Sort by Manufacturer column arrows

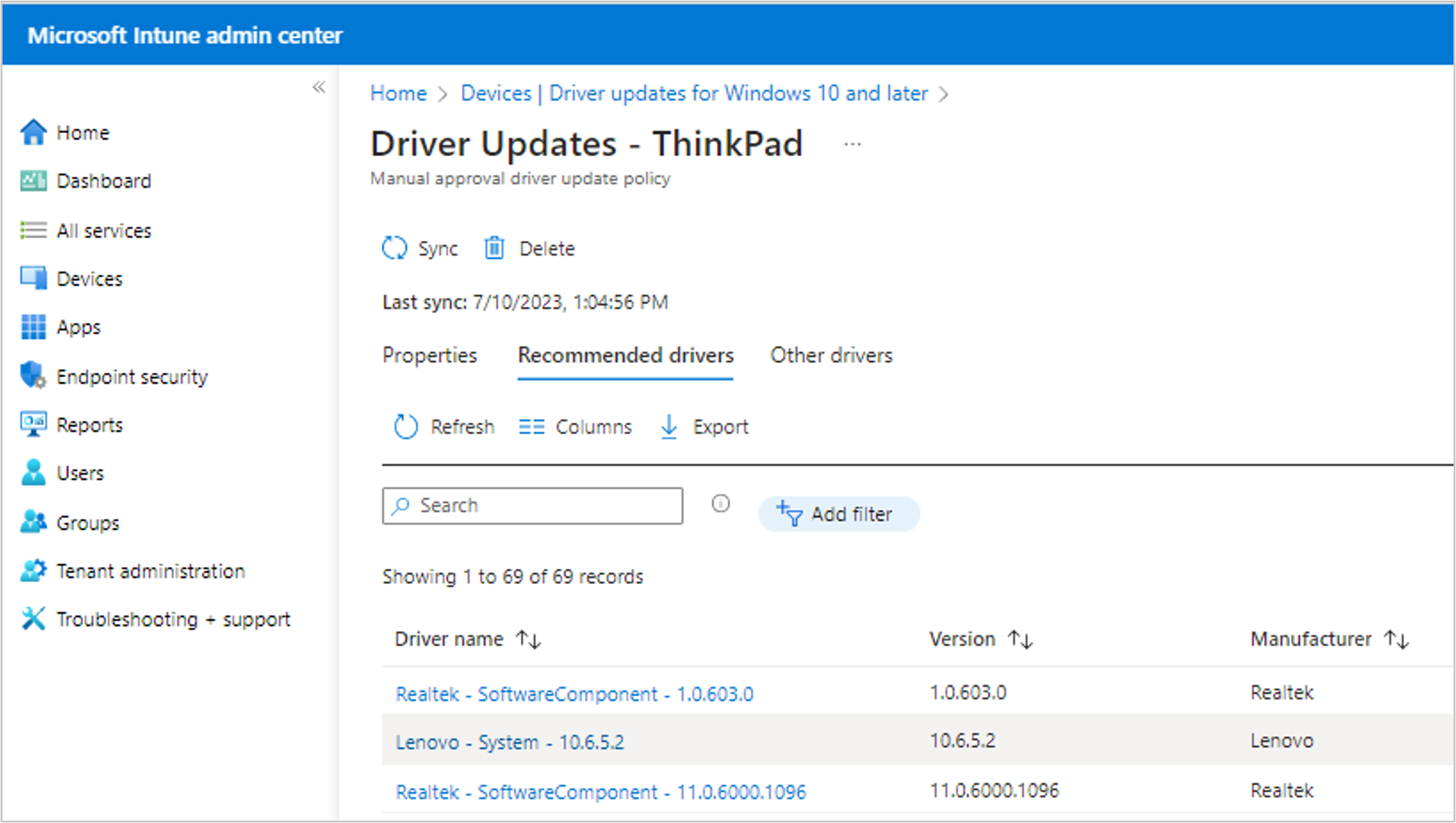coord(1397,639)
